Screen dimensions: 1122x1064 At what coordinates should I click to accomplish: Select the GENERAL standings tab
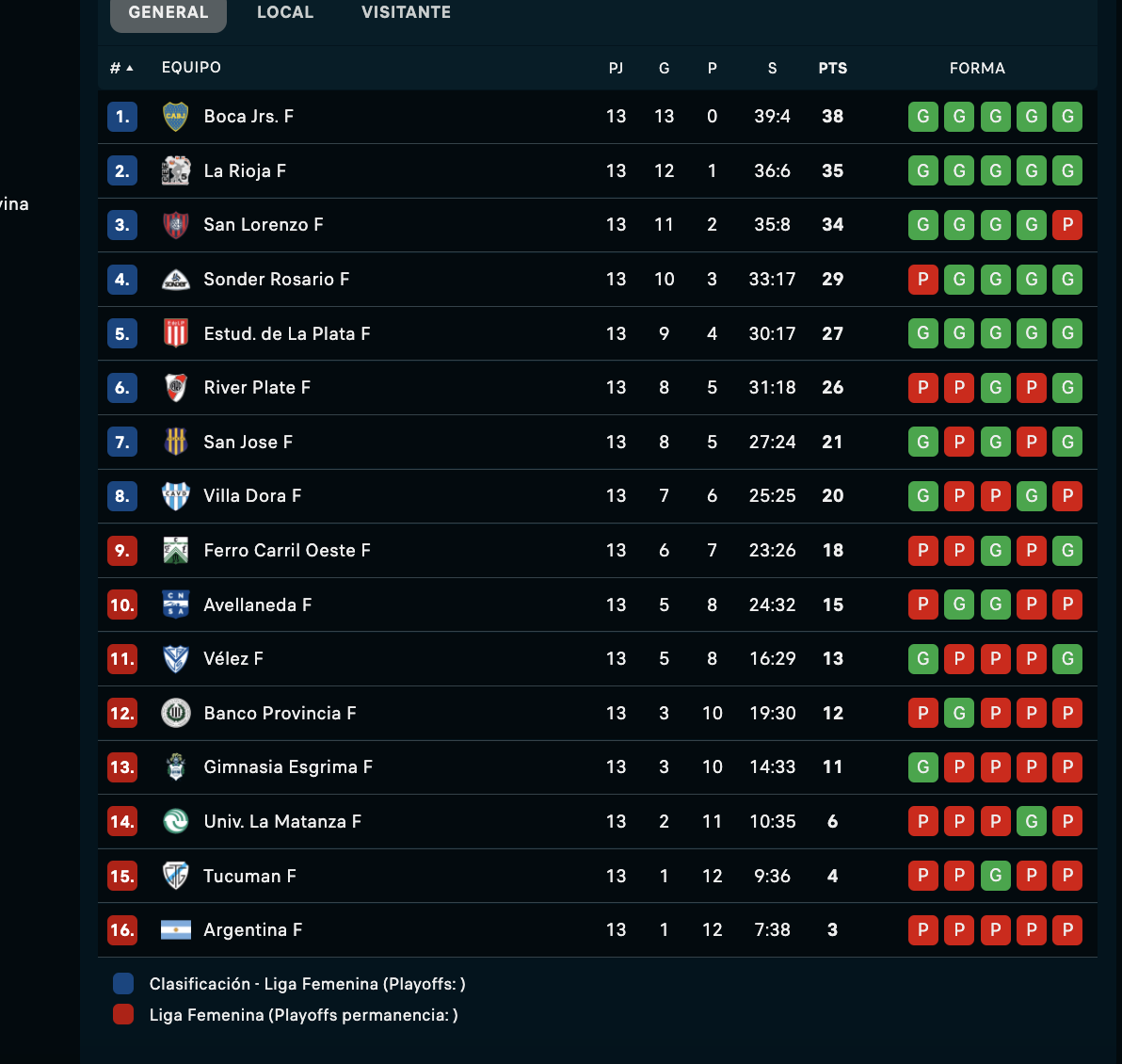(x=168, y=12)
